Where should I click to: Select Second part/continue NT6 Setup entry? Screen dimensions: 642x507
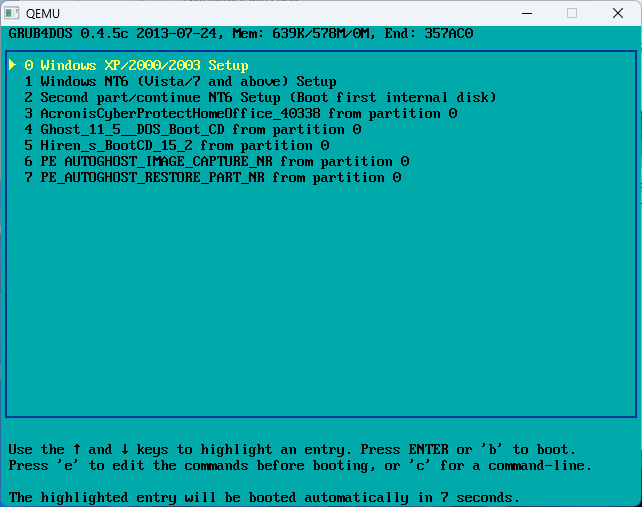click(x=260, y=97)
